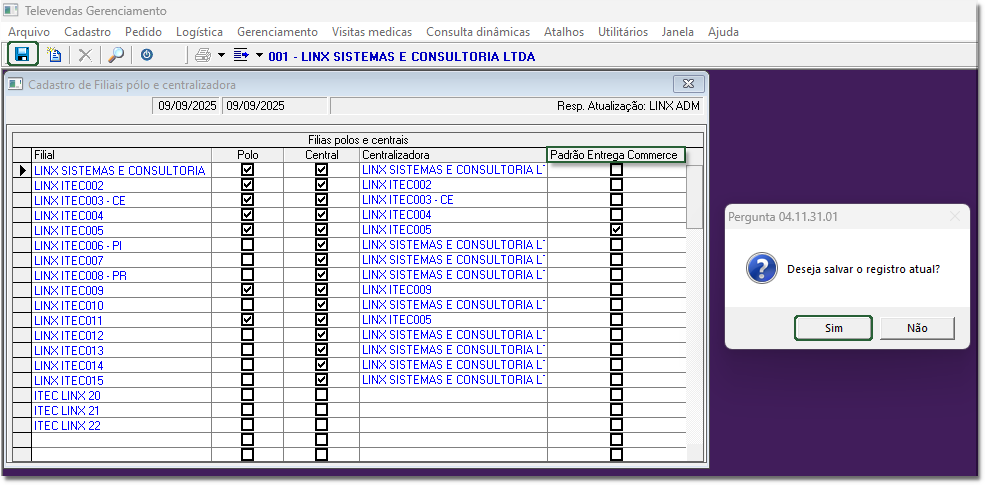
Task: Open the Logística menu
Action: click(199, 31)
